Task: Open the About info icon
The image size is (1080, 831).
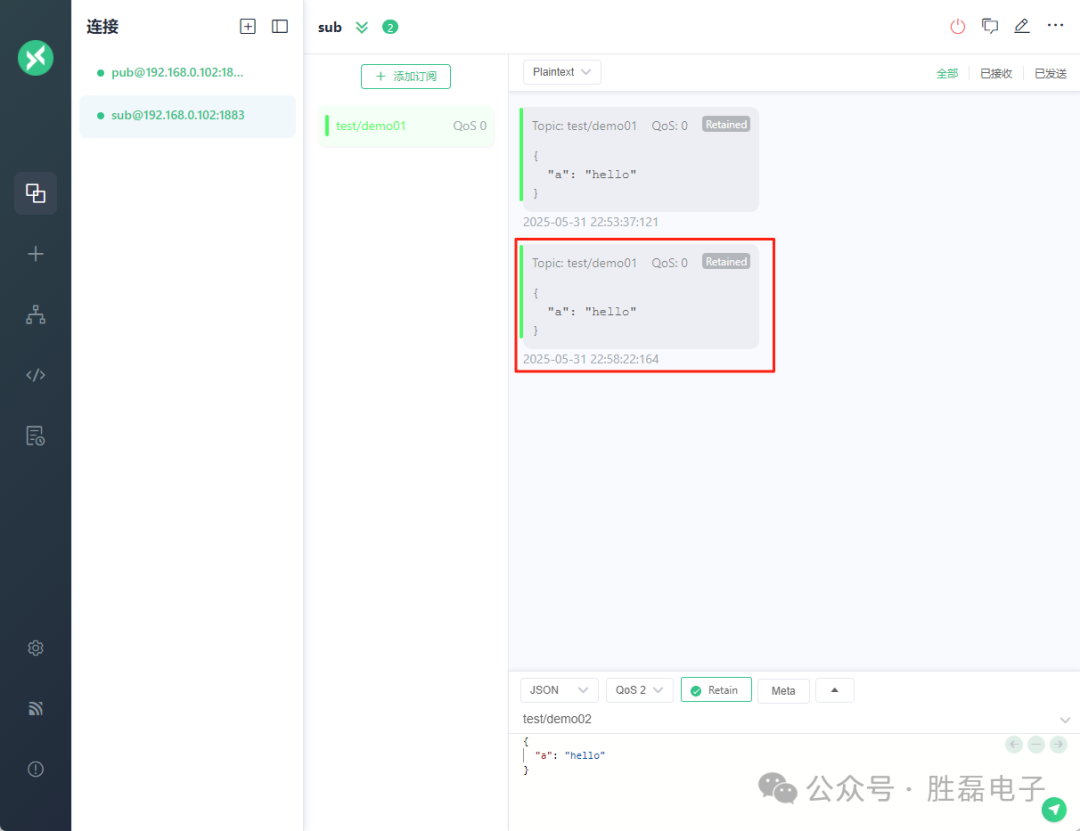Action: point(35,769)
